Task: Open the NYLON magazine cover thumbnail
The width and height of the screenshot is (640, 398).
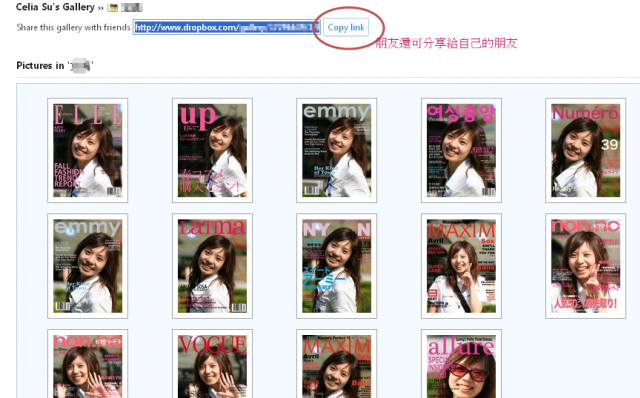Action: pos(336,266)
